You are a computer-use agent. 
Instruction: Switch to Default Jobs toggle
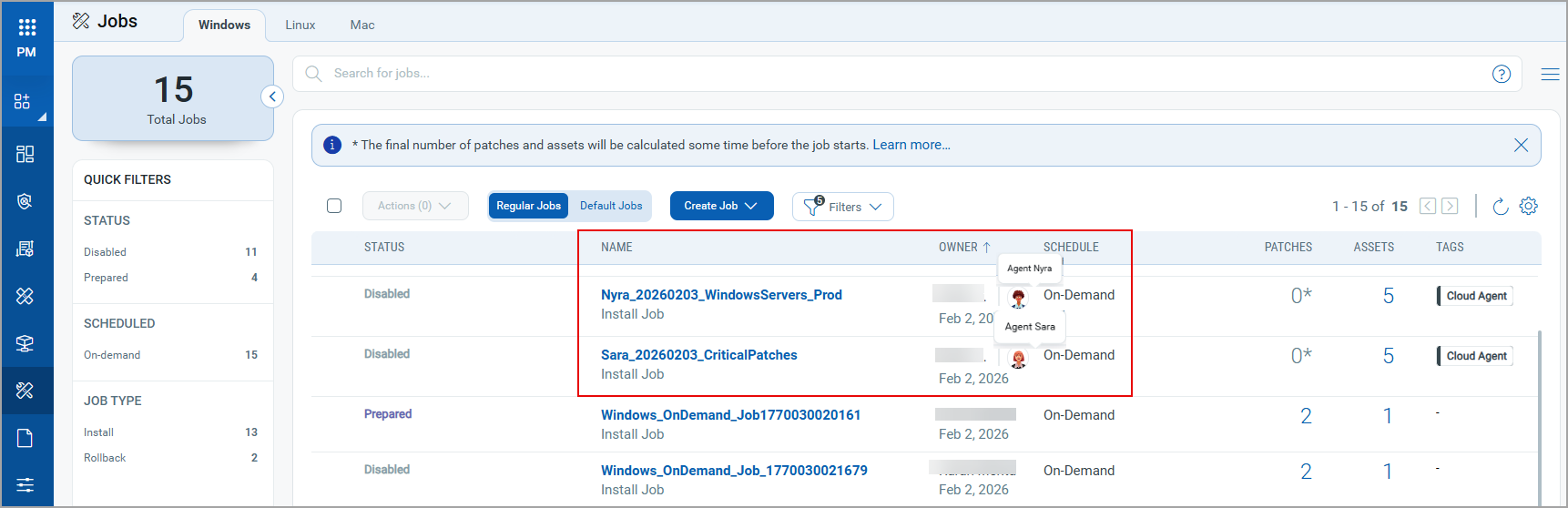(x=611, y=206)
